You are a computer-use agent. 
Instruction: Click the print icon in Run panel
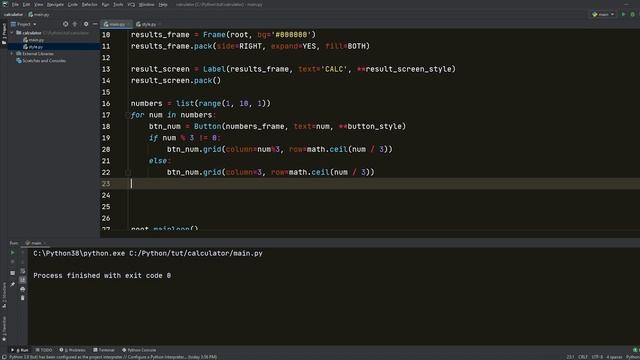coord(22,289)
